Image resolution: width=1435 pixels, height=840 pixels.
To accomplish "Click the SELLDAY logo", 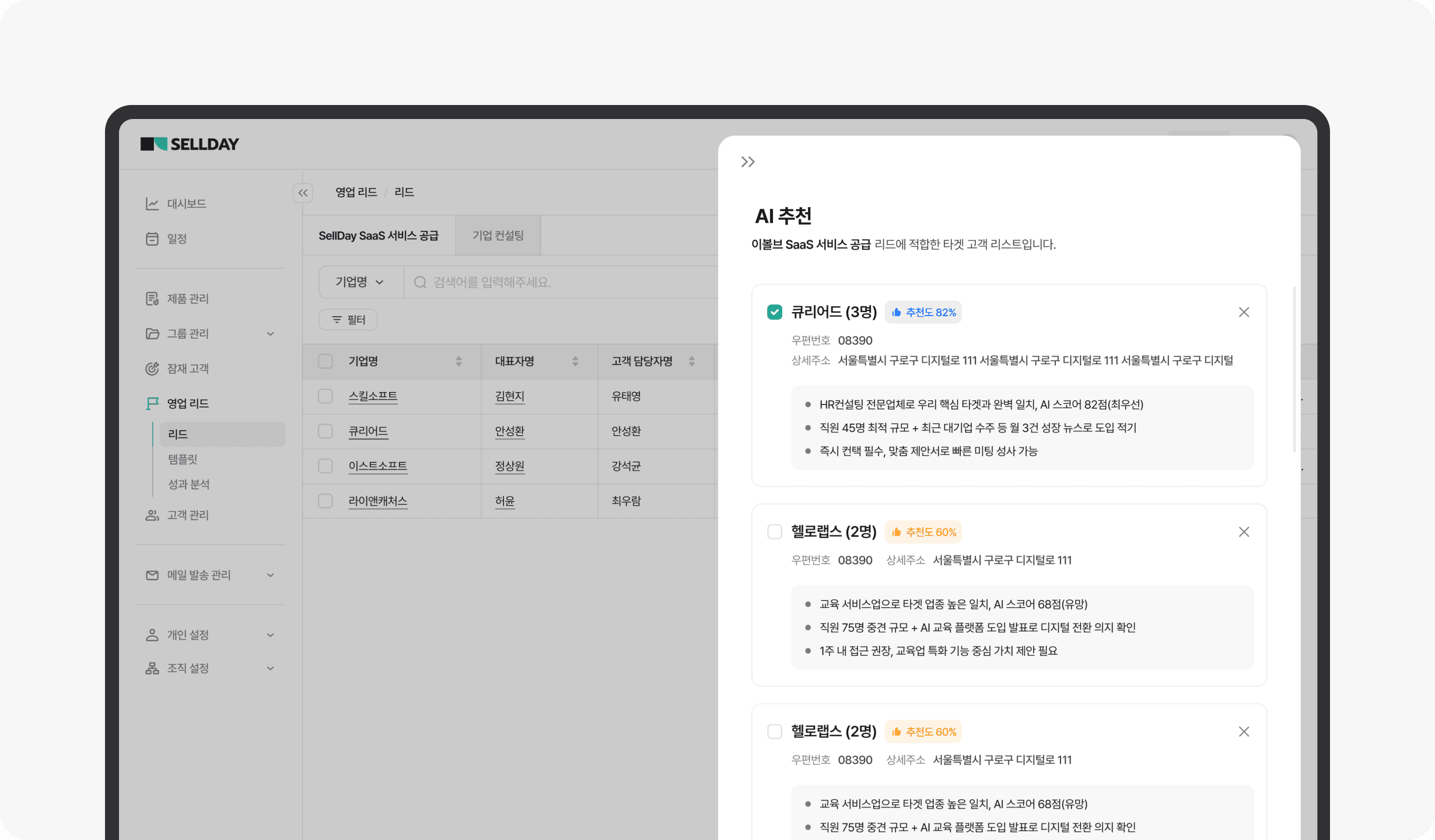I will pyautogui.click(x=190, y=144).
